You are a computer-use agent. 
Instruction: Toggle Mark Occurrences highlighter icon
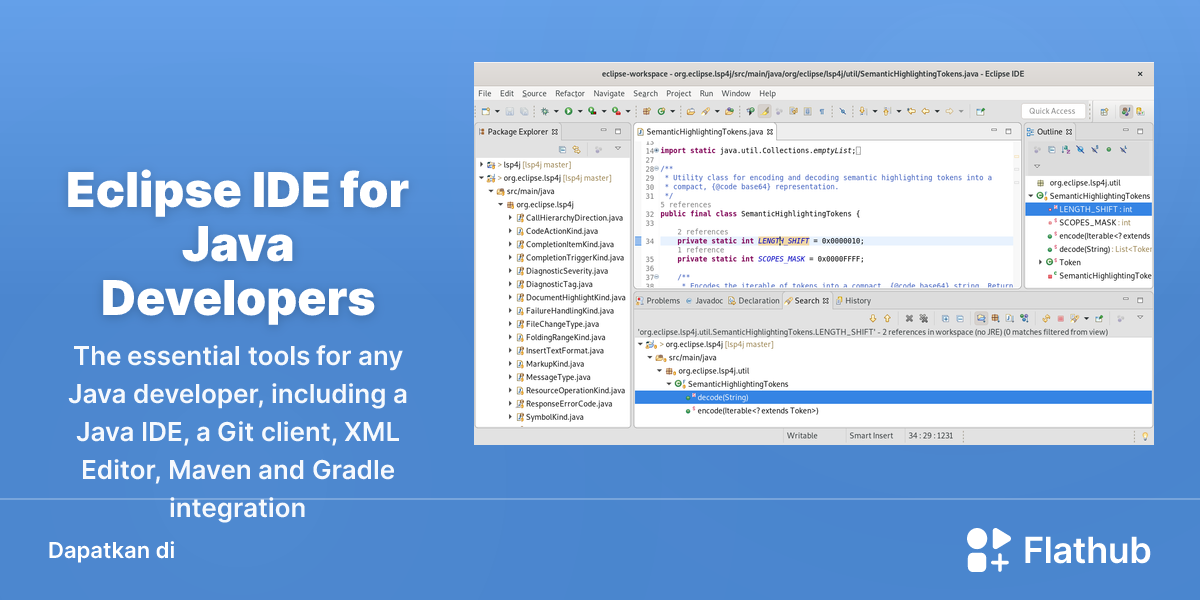pos(764,111)
